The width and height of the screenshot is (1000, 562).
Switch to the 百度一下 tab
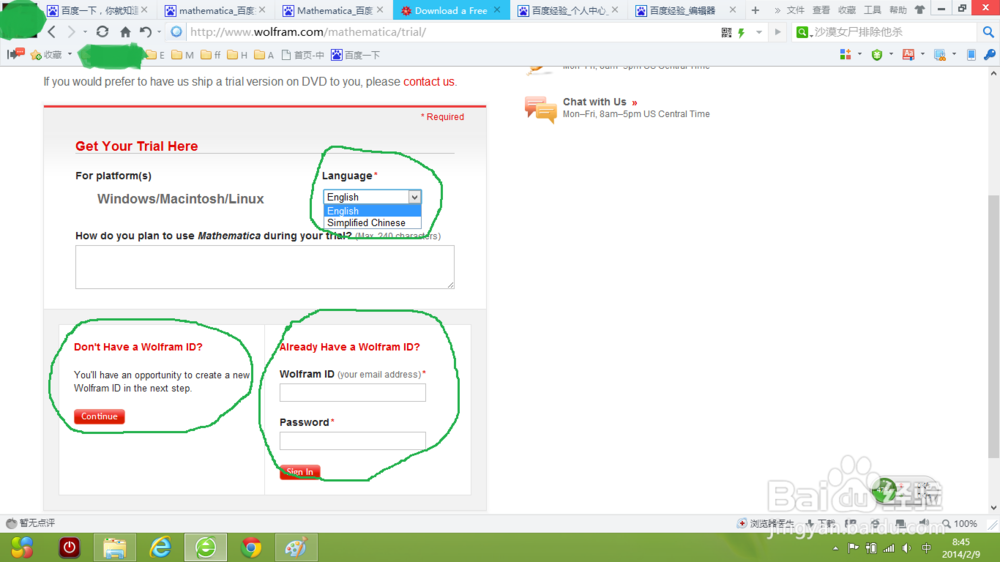pyautogui.click(x=98, y=10)
